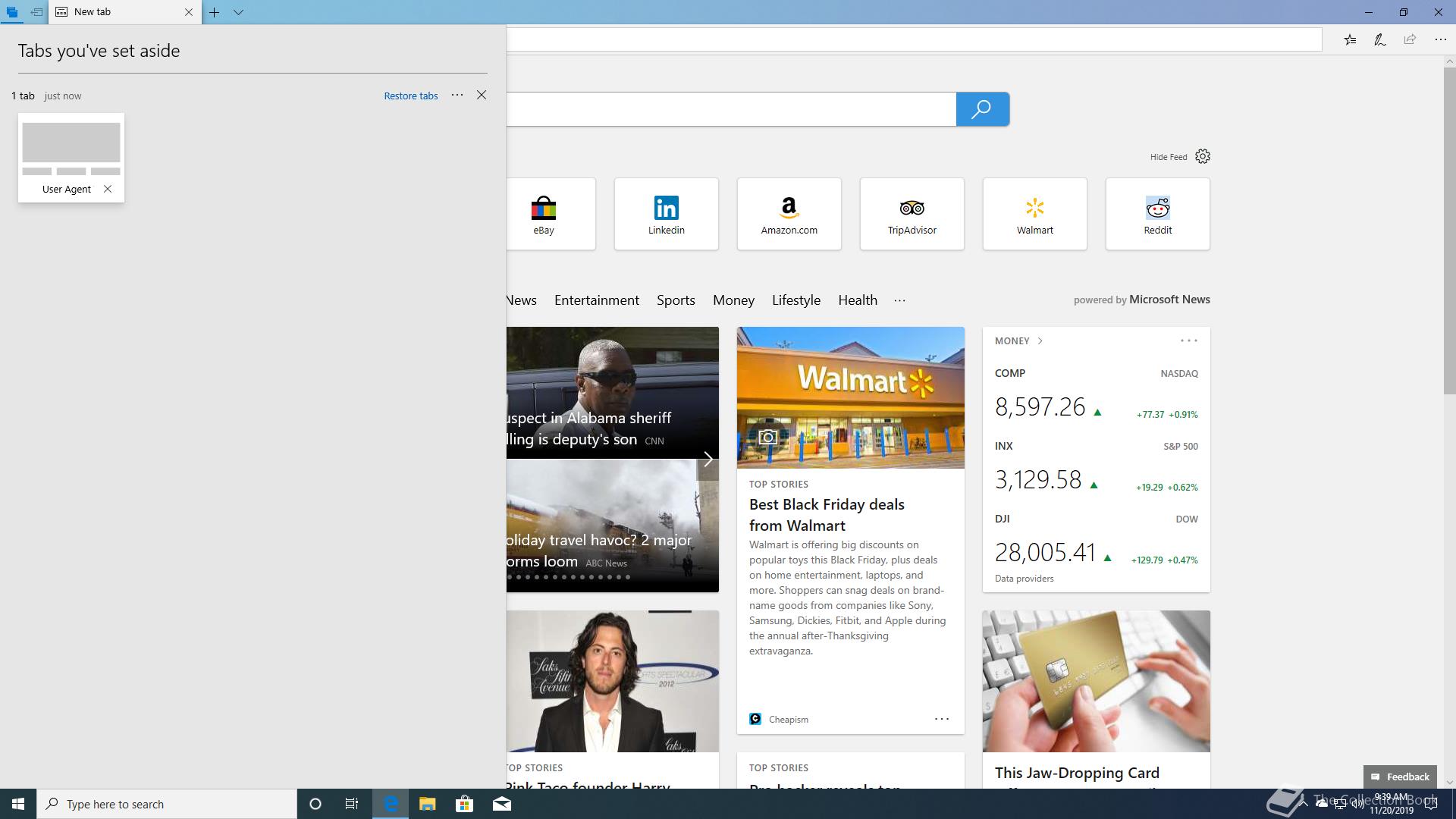
Task: Expand the tab previews chevron
Action: [238, 12]
